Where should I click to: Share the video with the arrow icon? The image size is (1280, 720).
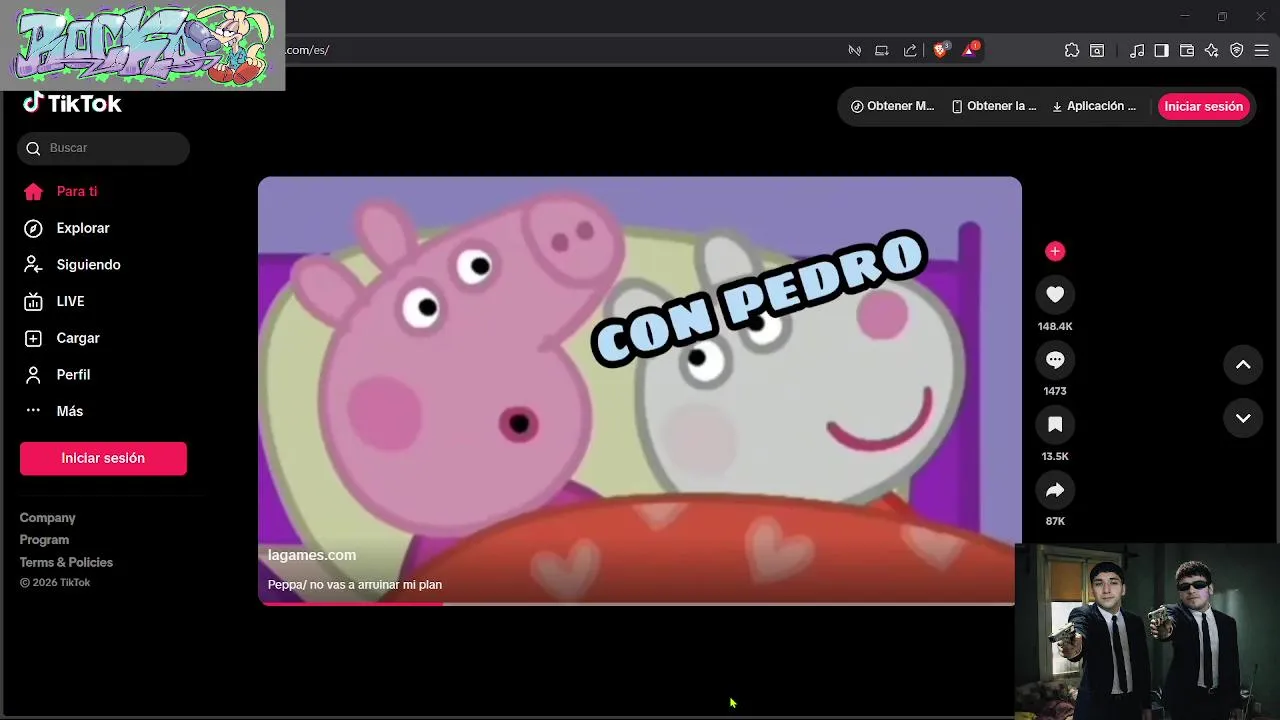click(x=1055, y=490)
